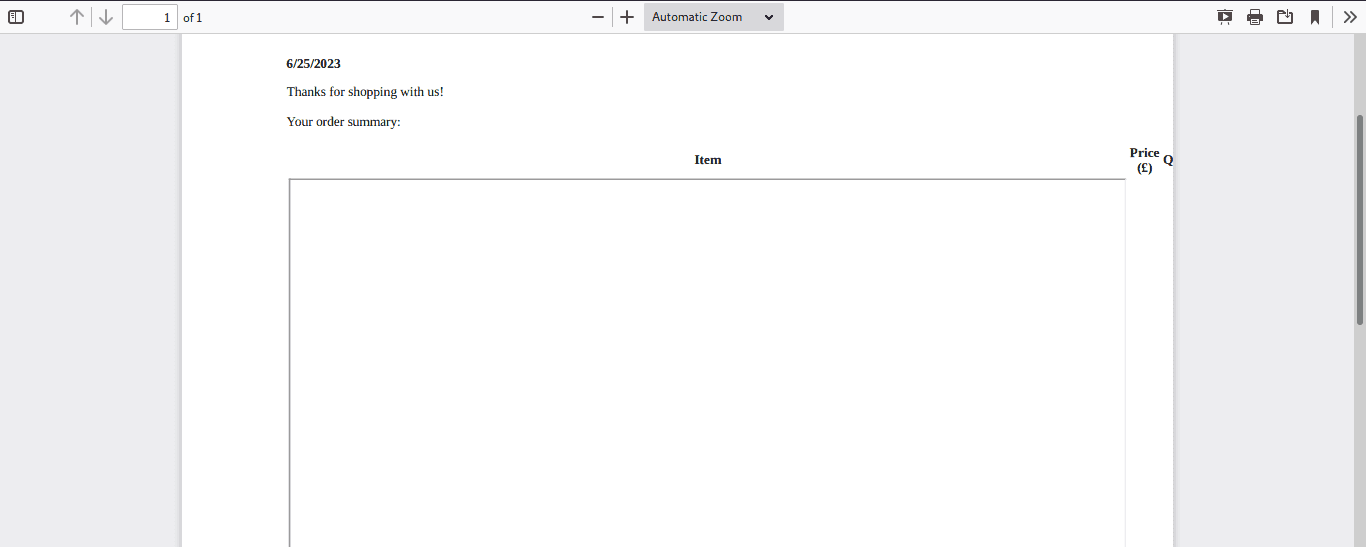The width and height of the screenshot is (1366, 547).
Task: Click the current view bookmark icon
Action: tap(1315, 17)
